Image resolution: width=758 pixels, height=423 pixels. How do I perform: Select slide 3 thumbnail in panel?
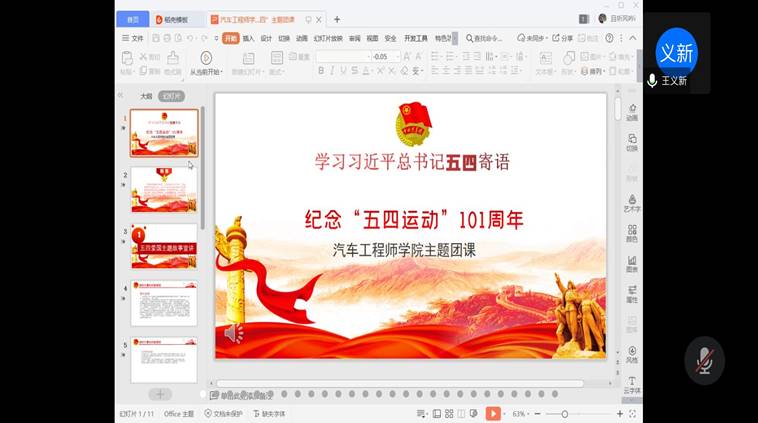tap(164, 246)
